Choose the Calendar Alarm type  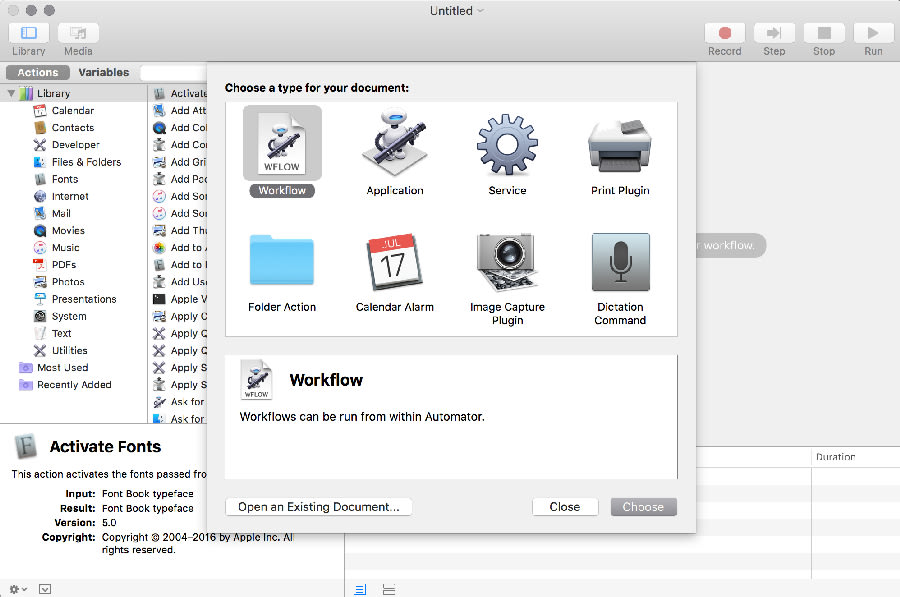395,272
